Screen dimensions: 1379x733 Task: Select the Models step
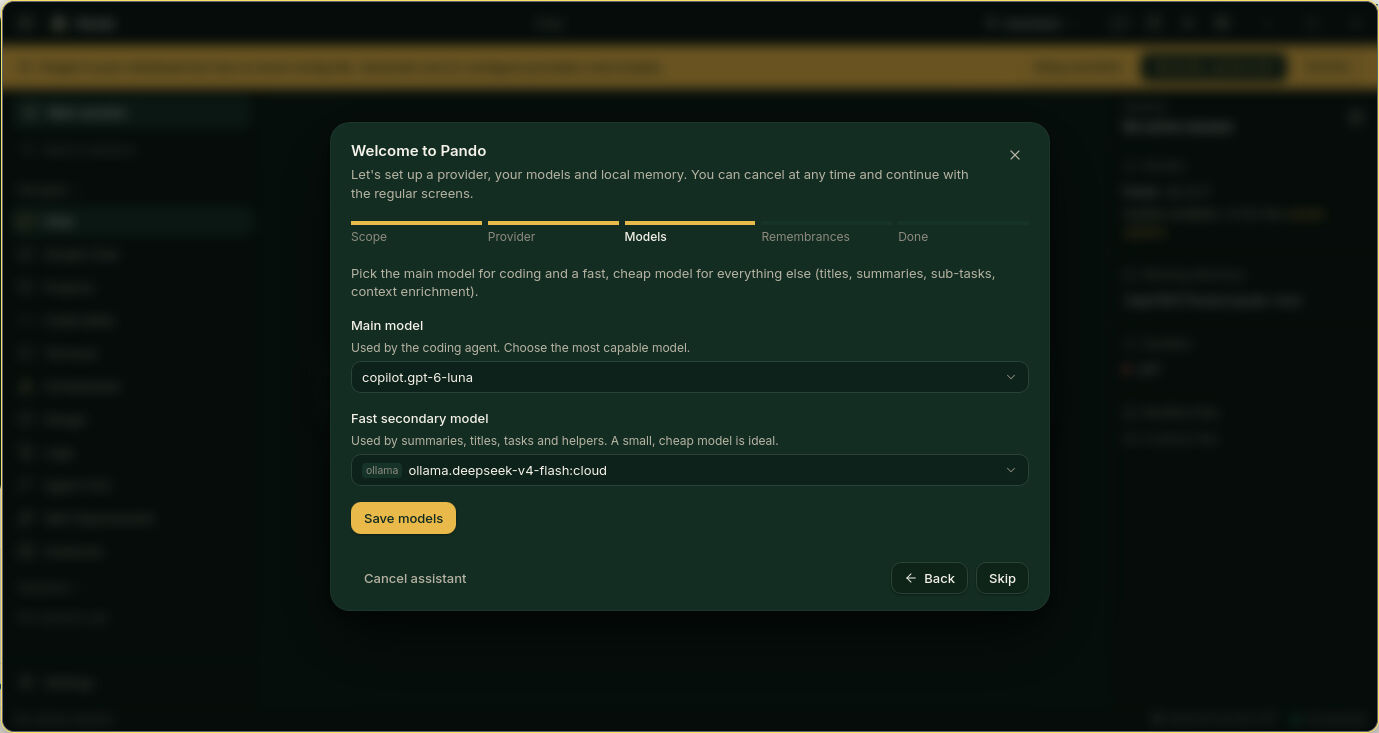(690, 233)
